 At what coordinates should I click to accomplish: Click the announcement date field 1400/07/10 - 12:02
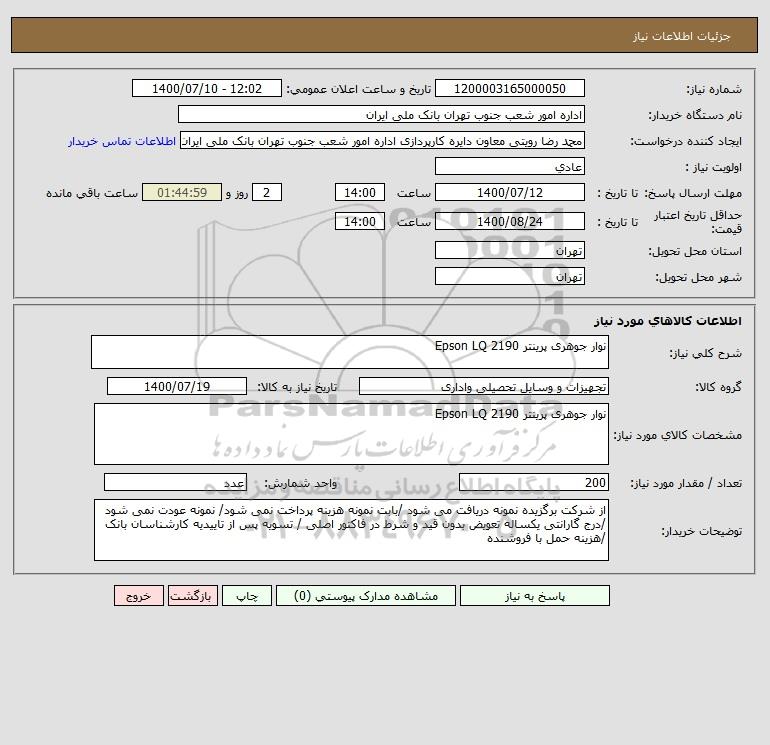(207, 88)
